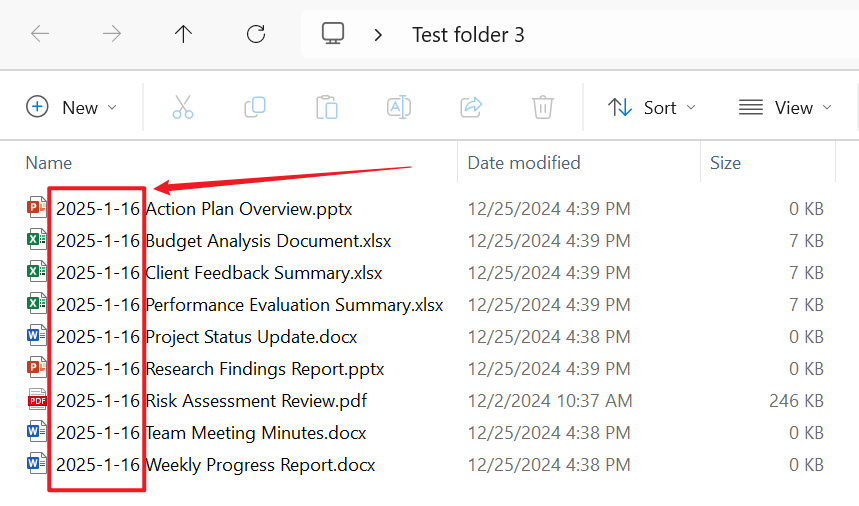Expand the breadcrumb chevron before Test folder 3

point(378,35)
